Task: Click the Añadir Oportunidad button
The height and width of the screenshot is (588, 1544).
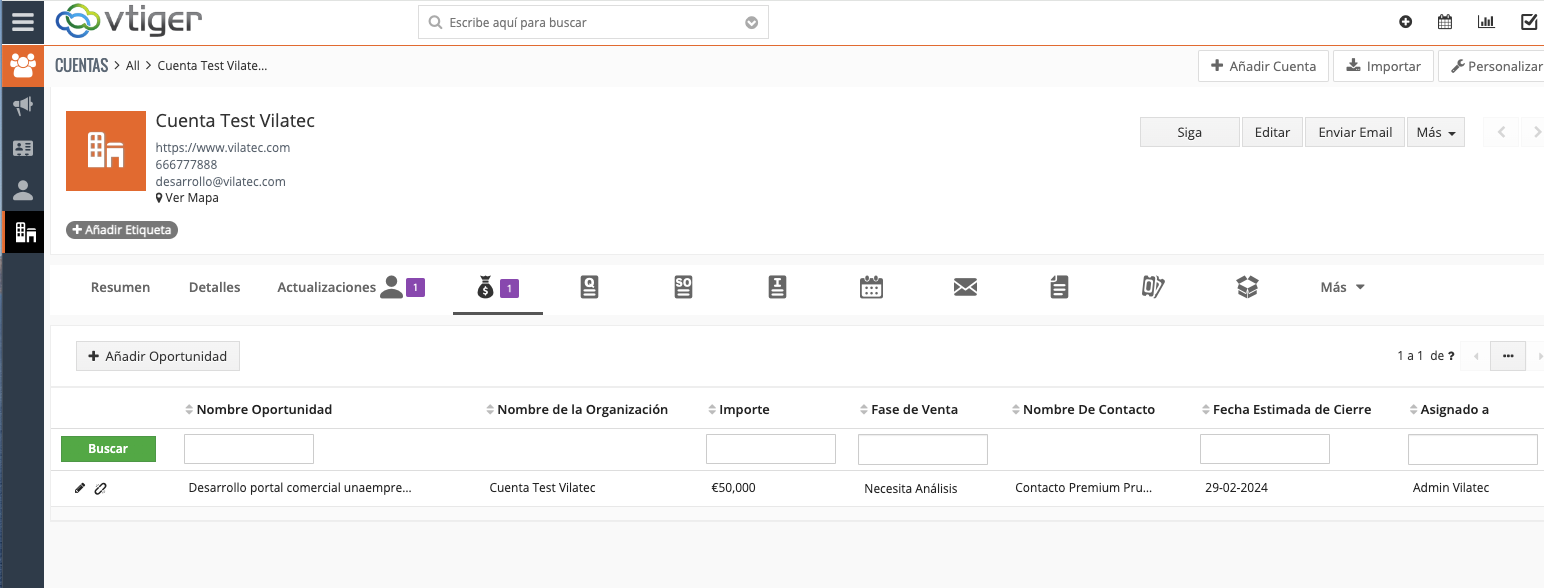Action: coord(158,356)
